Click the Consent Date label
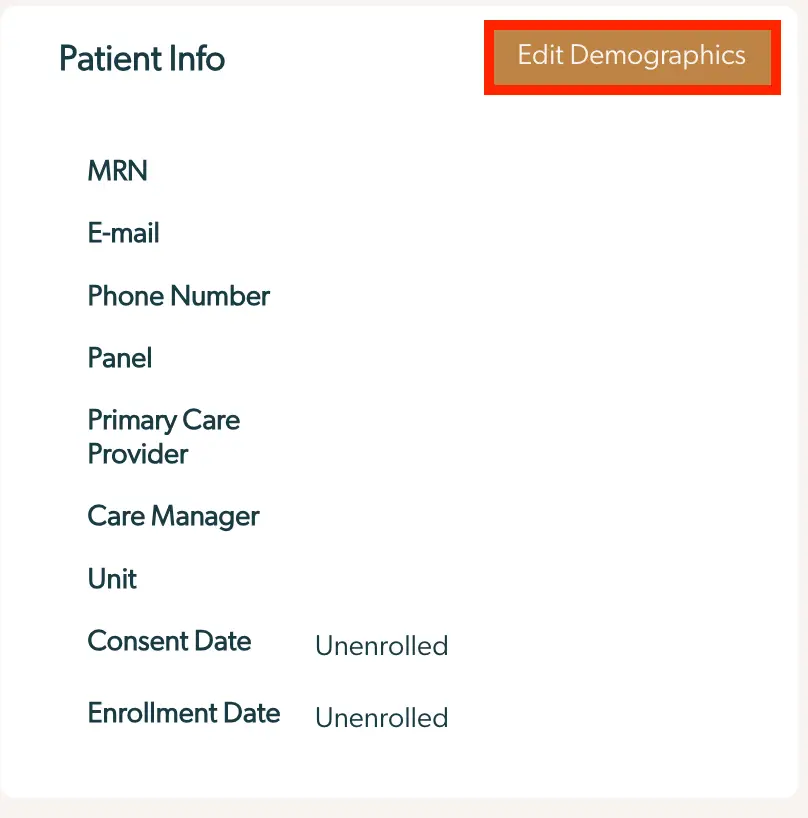The width and height of the screenshot is (808, 818). 169,641
